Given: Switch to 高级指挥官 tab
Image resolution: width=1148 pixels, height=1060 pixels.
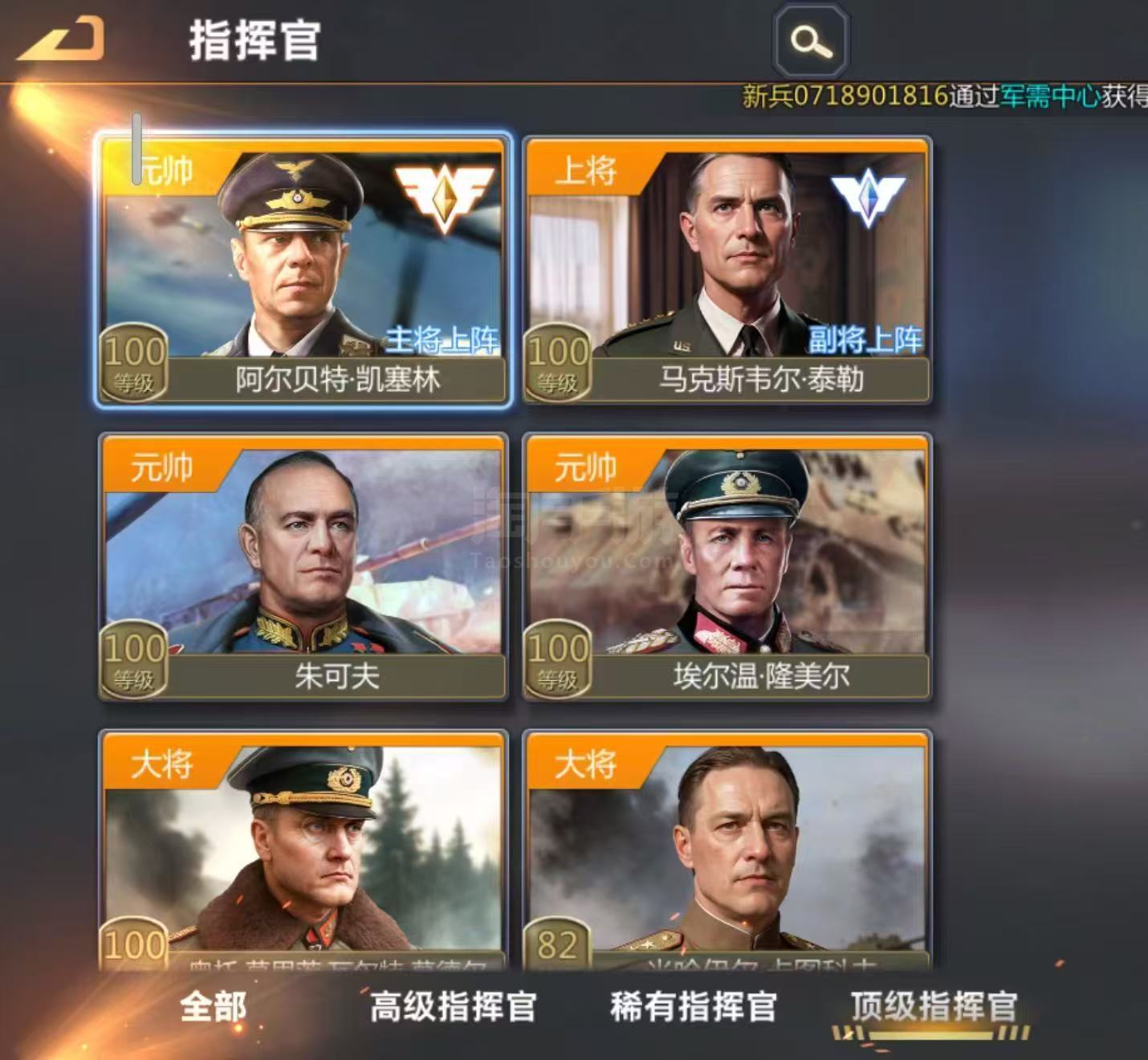Looking at the screenshot, I should tap(453, 1007).
